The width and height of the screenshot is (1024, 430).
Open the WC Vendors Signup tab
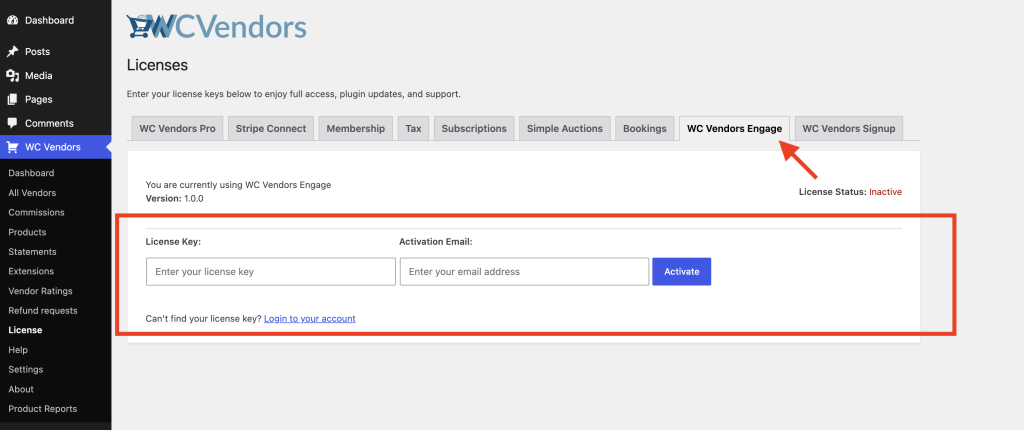pyautogui.click(x=849, y=129)
